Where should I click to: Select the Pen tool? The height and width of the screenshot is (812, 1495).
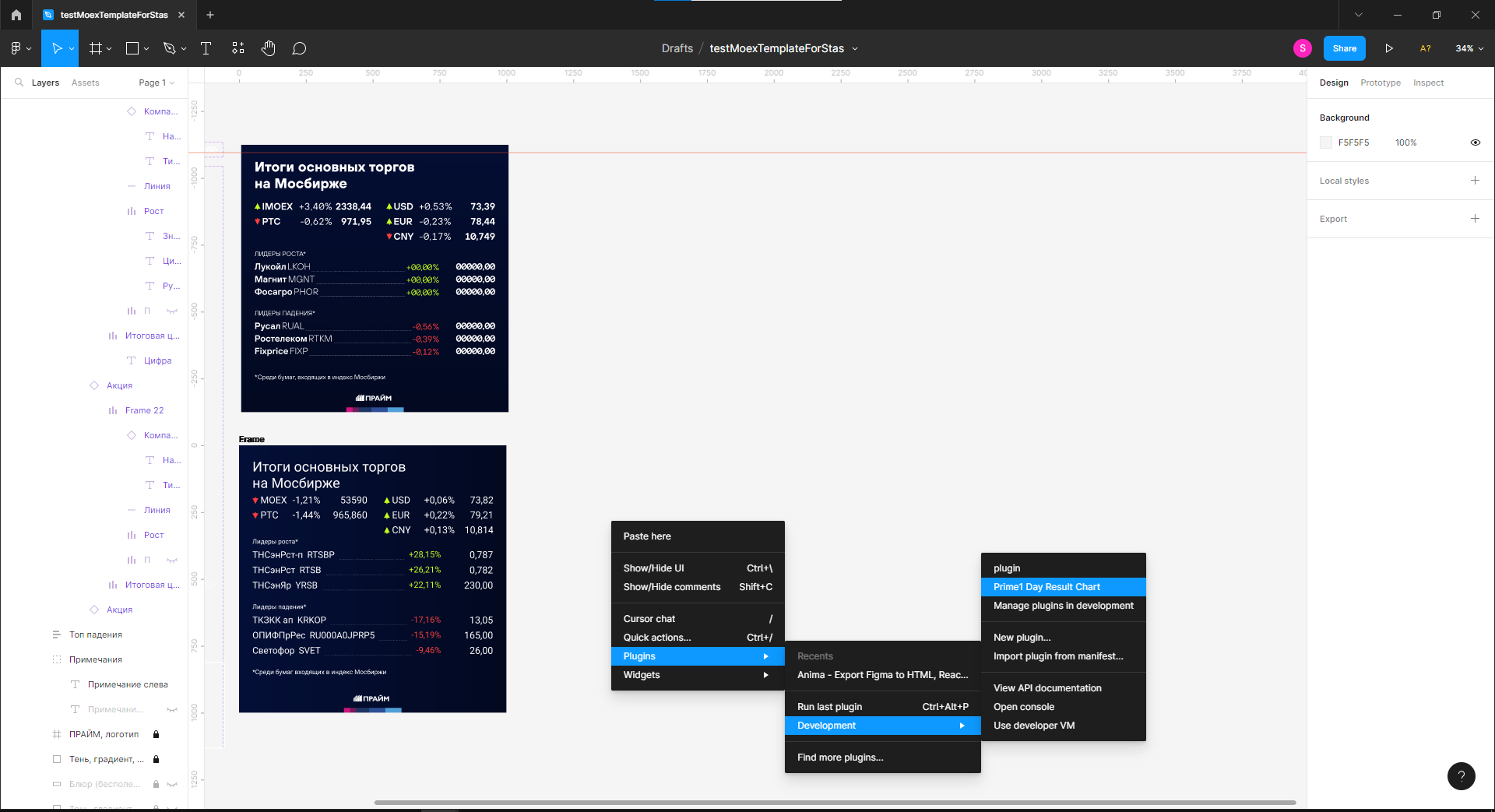(169, 48)
